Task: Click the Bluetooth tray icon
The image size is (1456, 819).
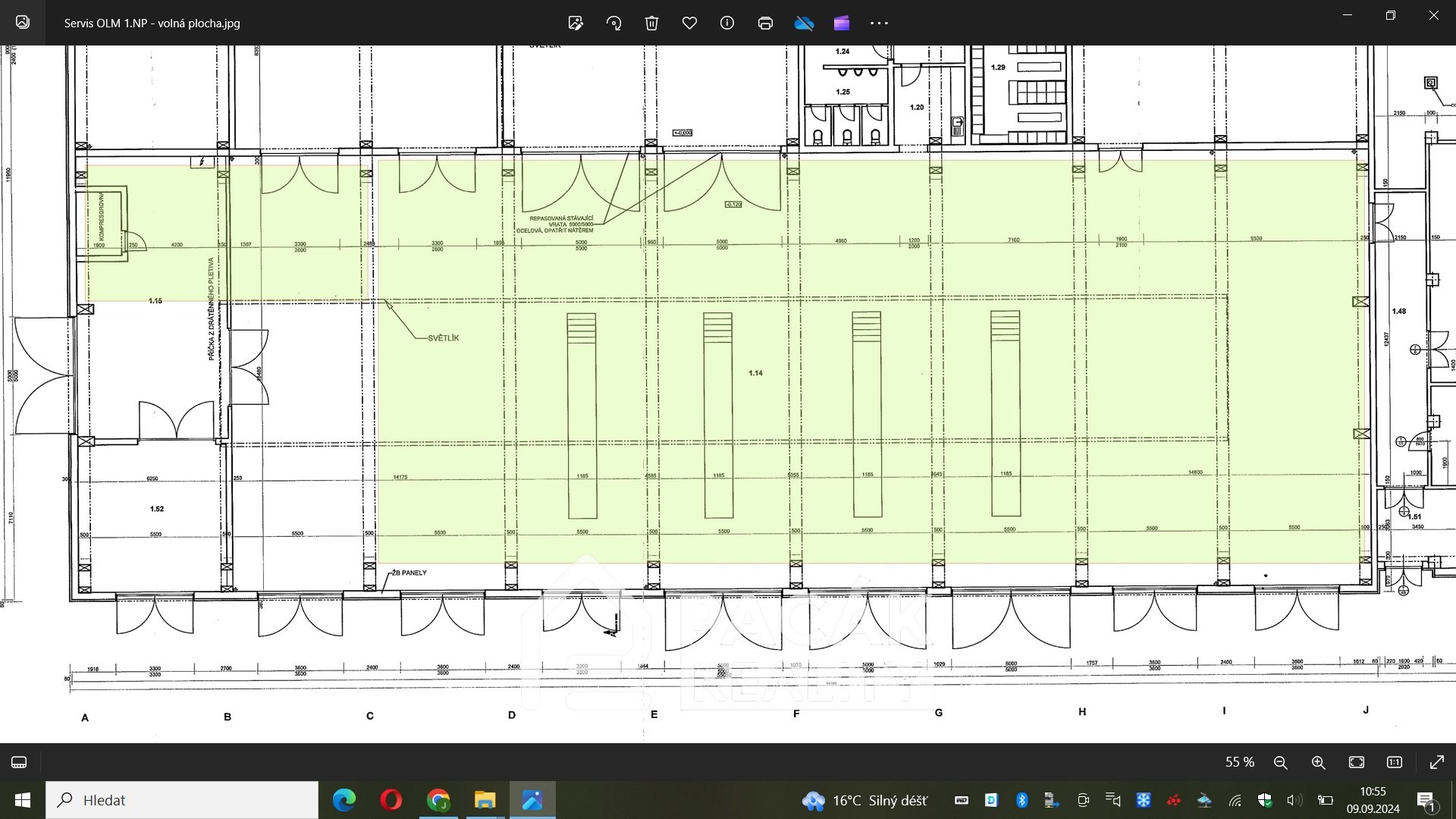Action: [1021, 800]
